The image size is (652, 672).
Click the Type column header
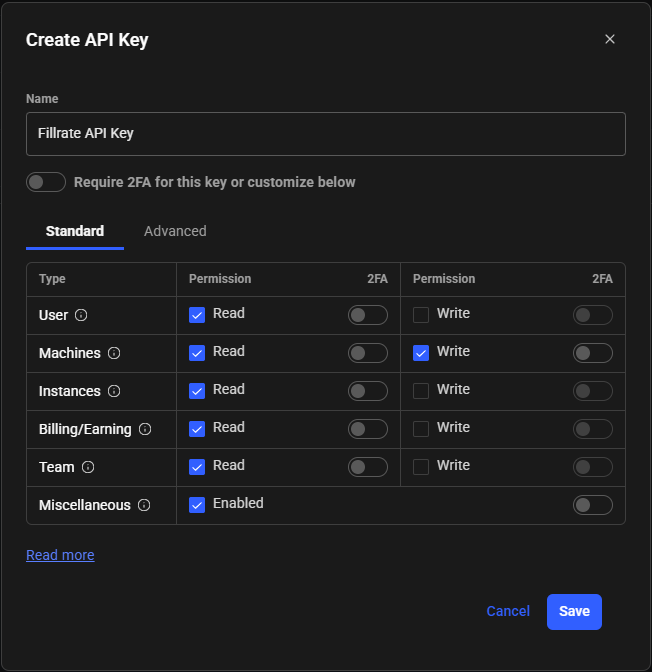pyautogui.click(x=52, y=279)
